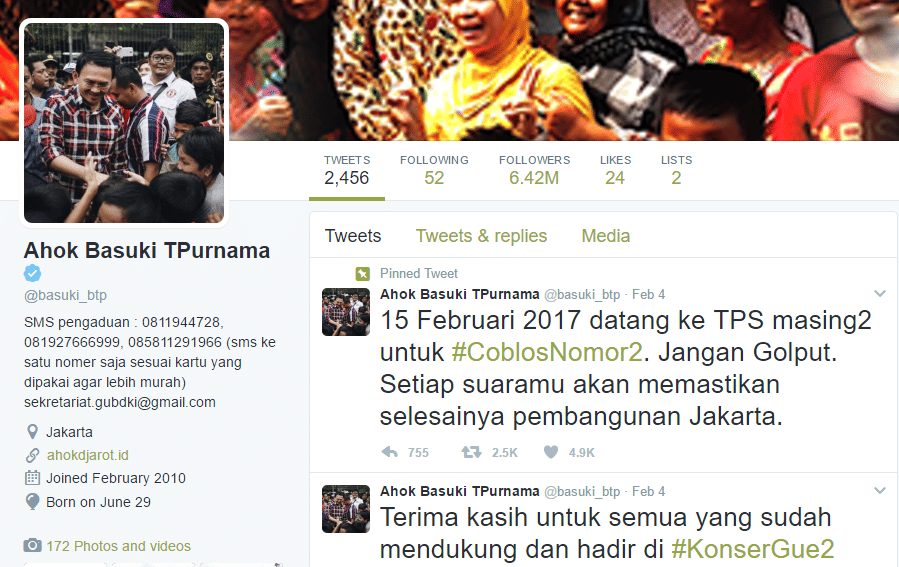Open the large profile photo
This screenshot has width=899, height=567.
pos(124,123)
